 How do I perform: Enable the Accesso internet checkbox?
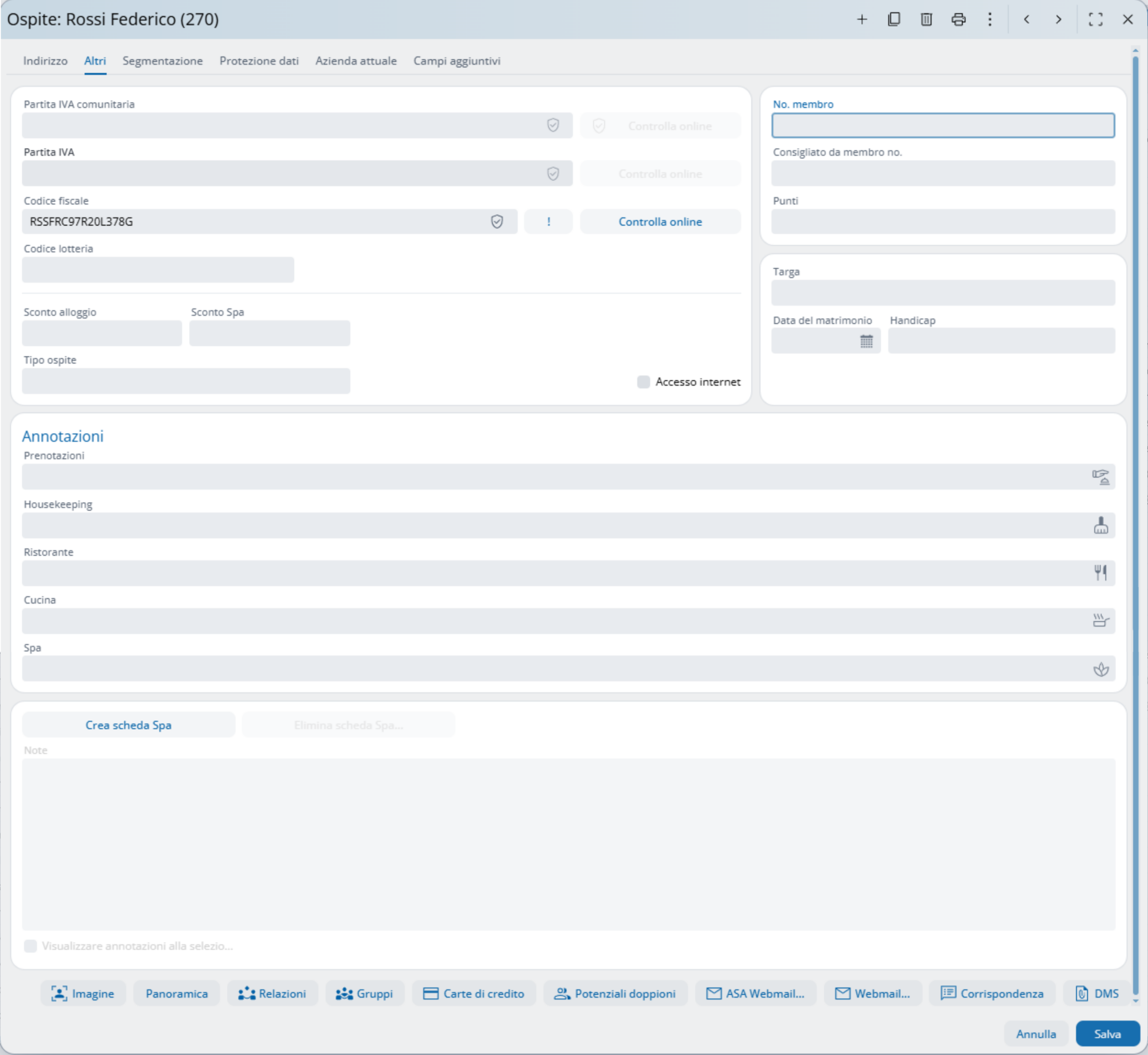coord(644,382)
